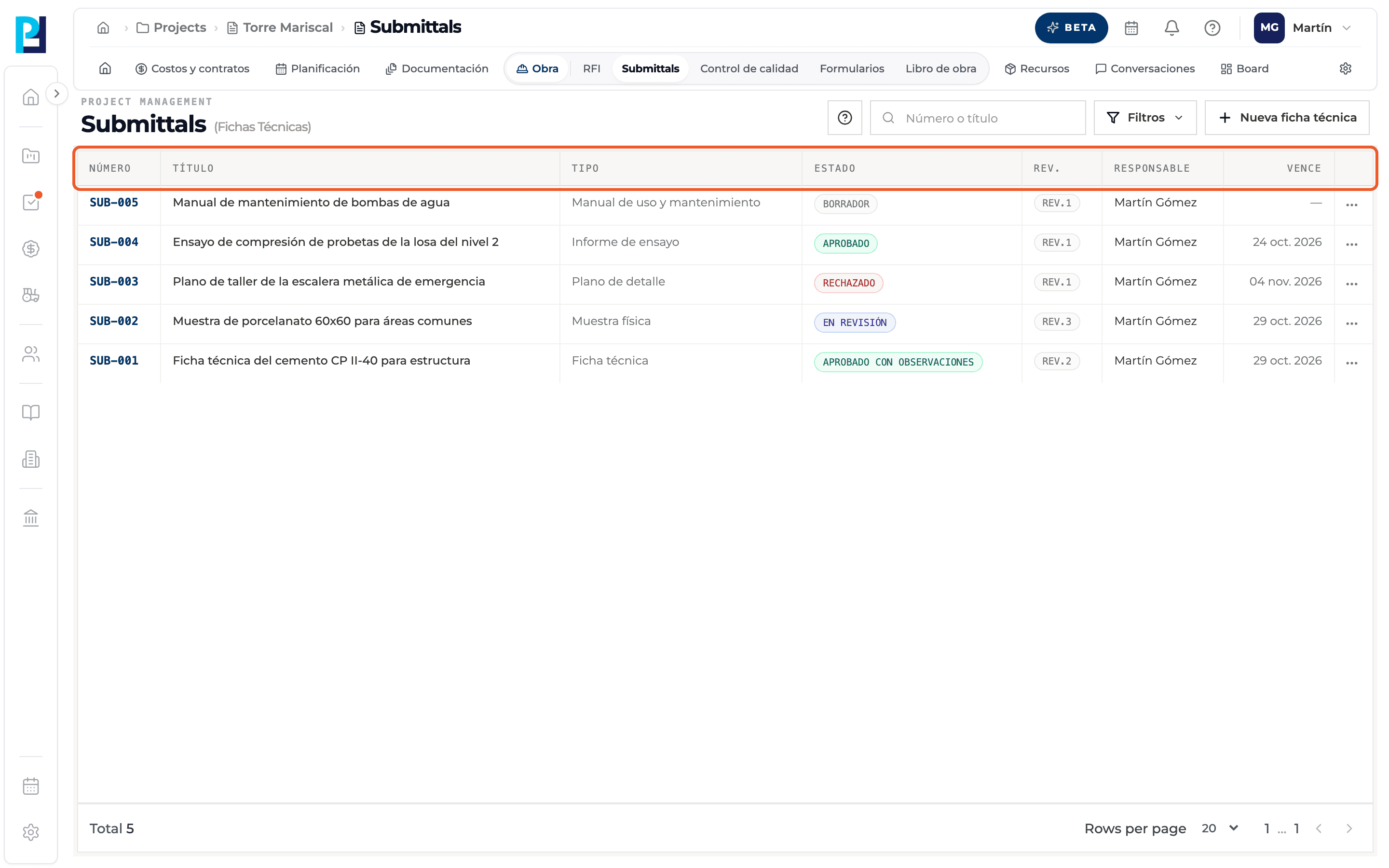Switch to Costos y contratos tab
The height and width of the screenshot is (868, 1389).
pyautogui.click(x=192, y=68)
